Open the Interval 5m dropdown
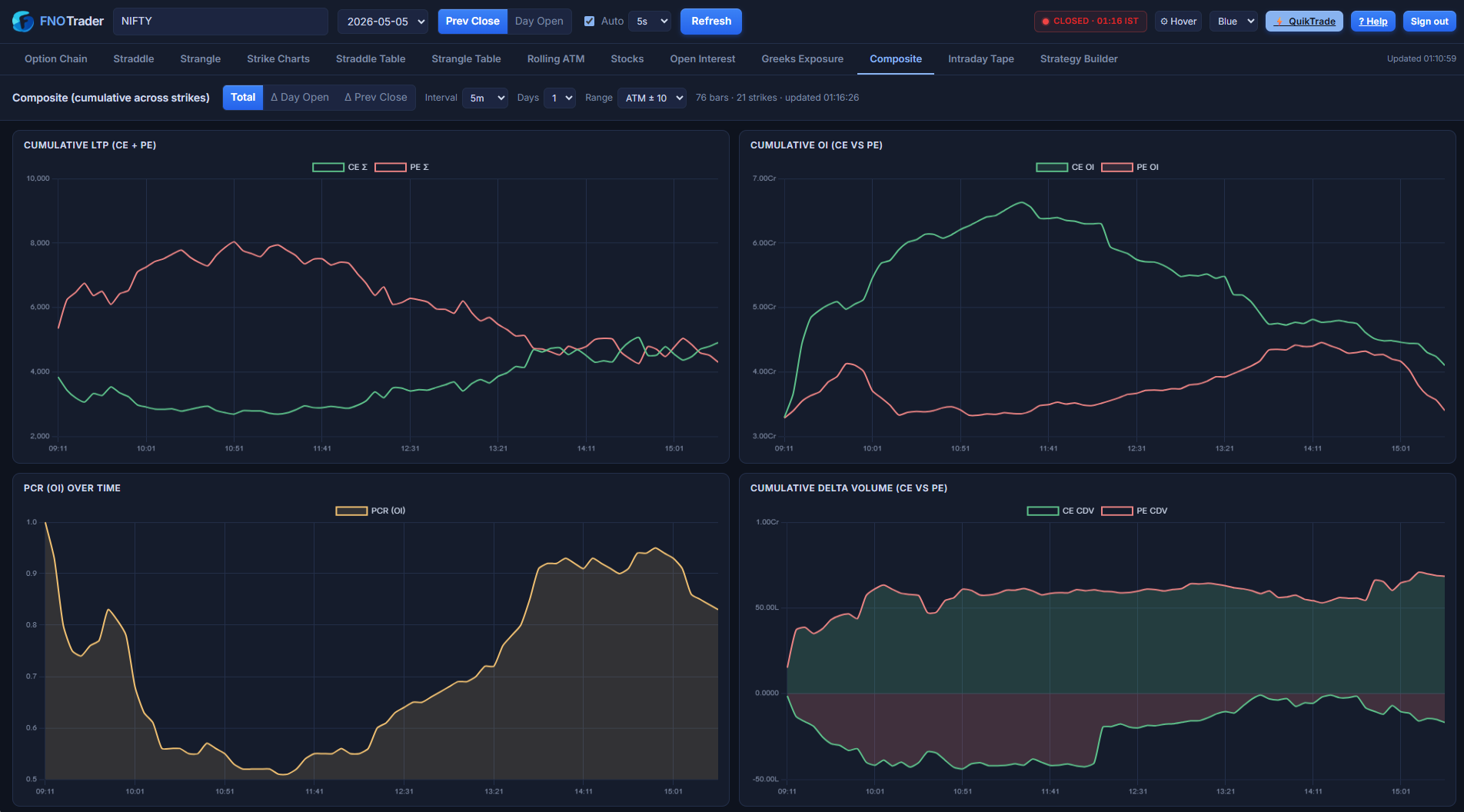Viewport: 1464px width, 812px height. [x=485, y=98]
